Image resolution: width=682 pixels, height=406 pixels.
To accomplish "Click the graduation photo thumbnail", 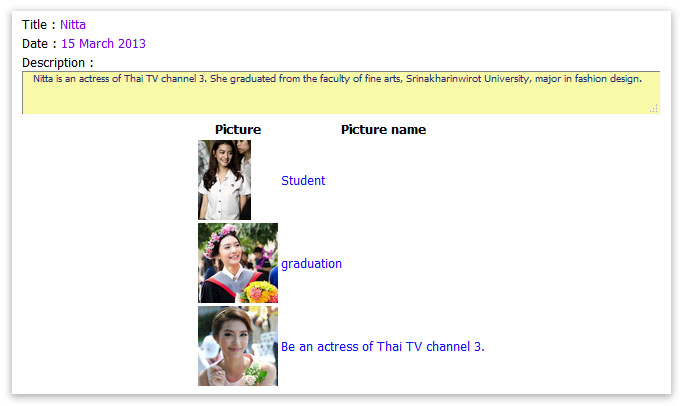I will click(x=238, y=263).
